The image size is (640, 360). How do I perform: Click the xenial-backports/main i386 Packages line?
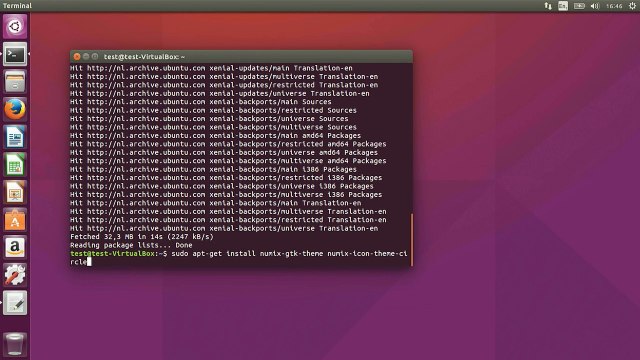pyautogui.click(x=213, y=169)
